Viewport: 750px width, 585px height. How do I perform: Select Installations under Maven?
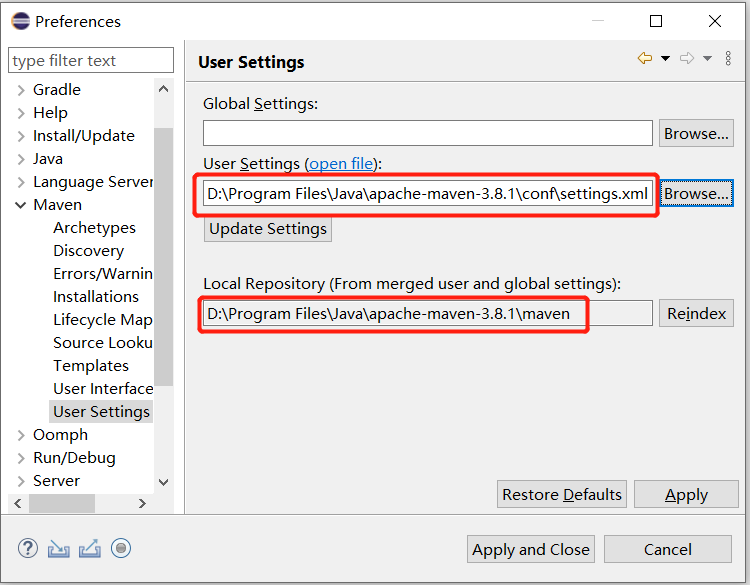click(96, 297)
